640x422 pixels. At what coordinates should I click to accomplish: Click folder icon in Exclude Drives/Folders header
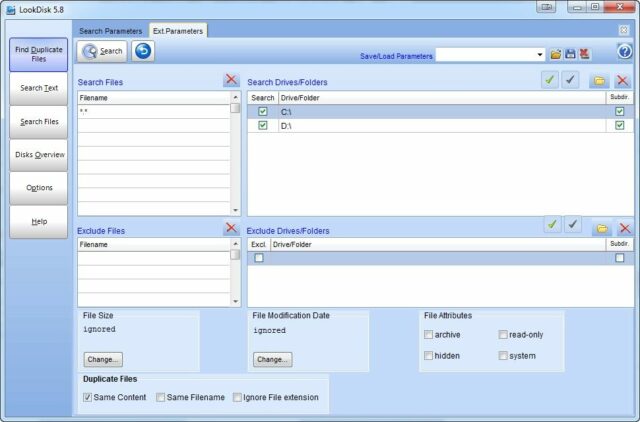pyautogui.click(x=602, y=228)
